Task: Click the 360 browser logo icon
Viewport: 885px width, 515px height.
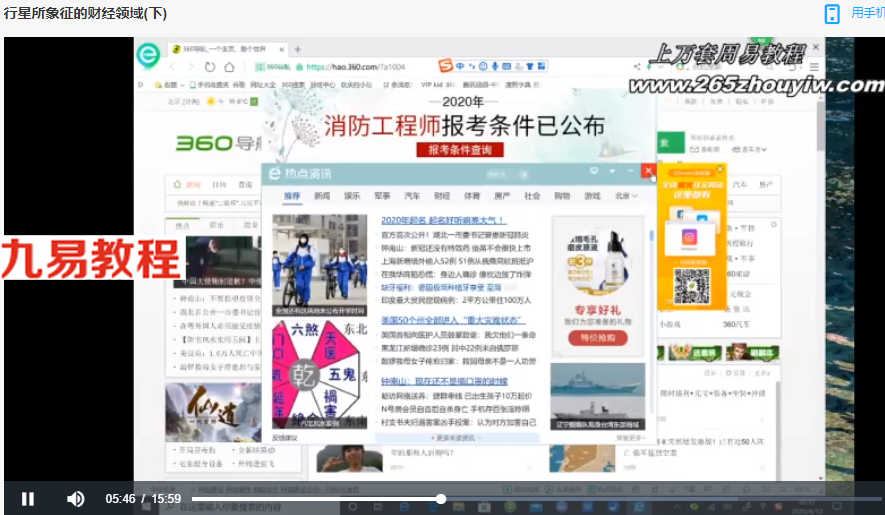Action: (x=148, y=55)
